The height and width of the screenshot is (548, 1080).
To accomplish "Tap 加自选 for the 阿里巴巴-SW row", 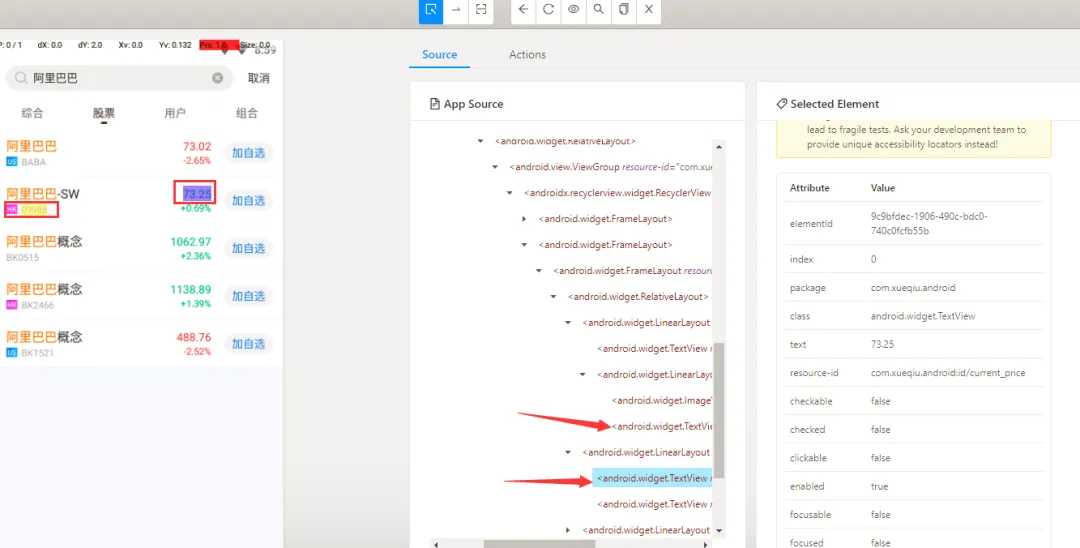I will (x=249, y=200).
